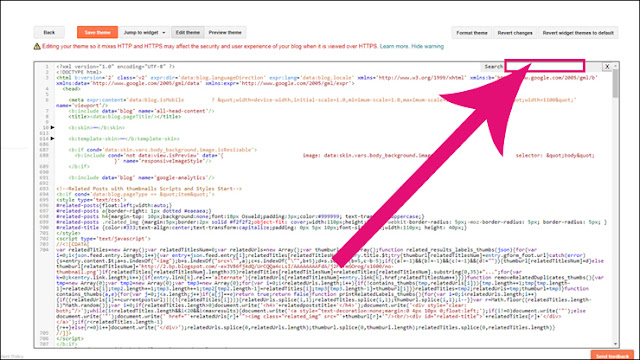Click the scrollbar down arrow
The height and width of the screenshot is (360, 640).
[616, 344]
